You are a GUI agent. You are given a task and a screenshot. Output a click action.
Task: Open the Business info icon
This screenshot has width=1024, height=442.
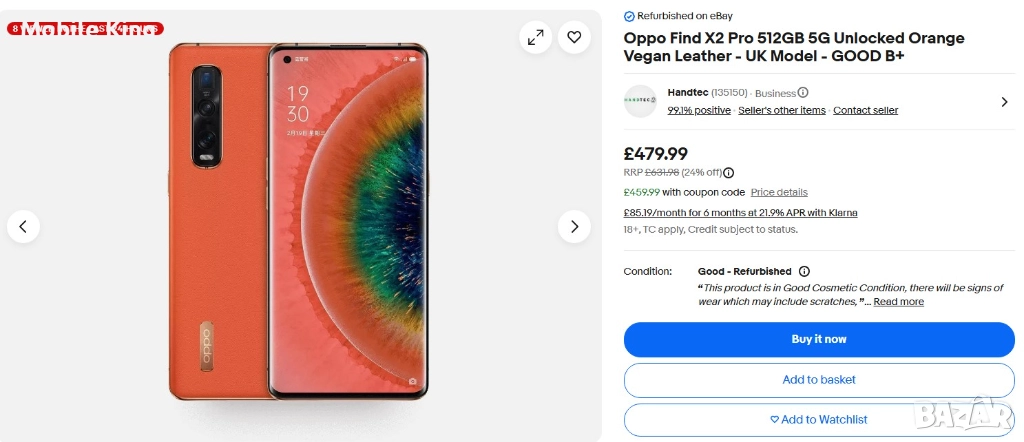803,93
